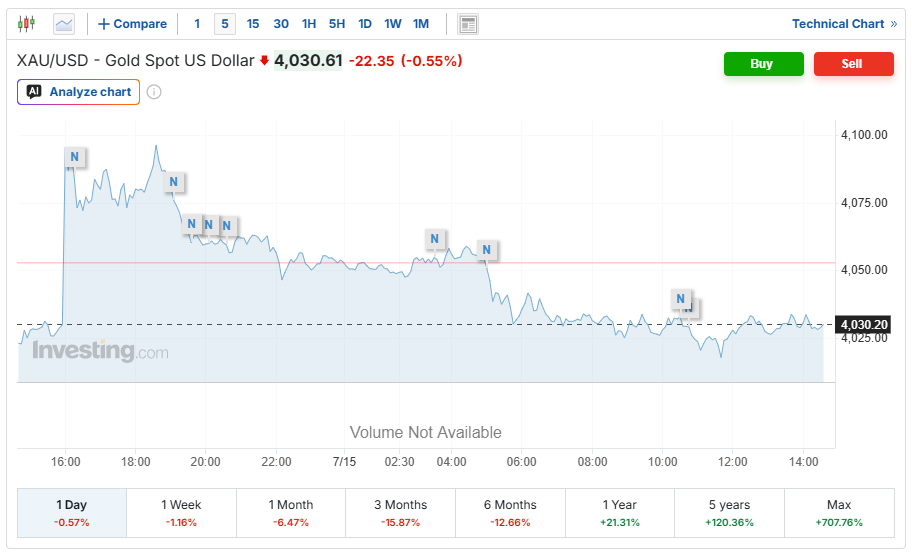Viewport: 912px width, 559px height.
Task: Click the 4,050.00 price axis label
Action: click(864, 270)
